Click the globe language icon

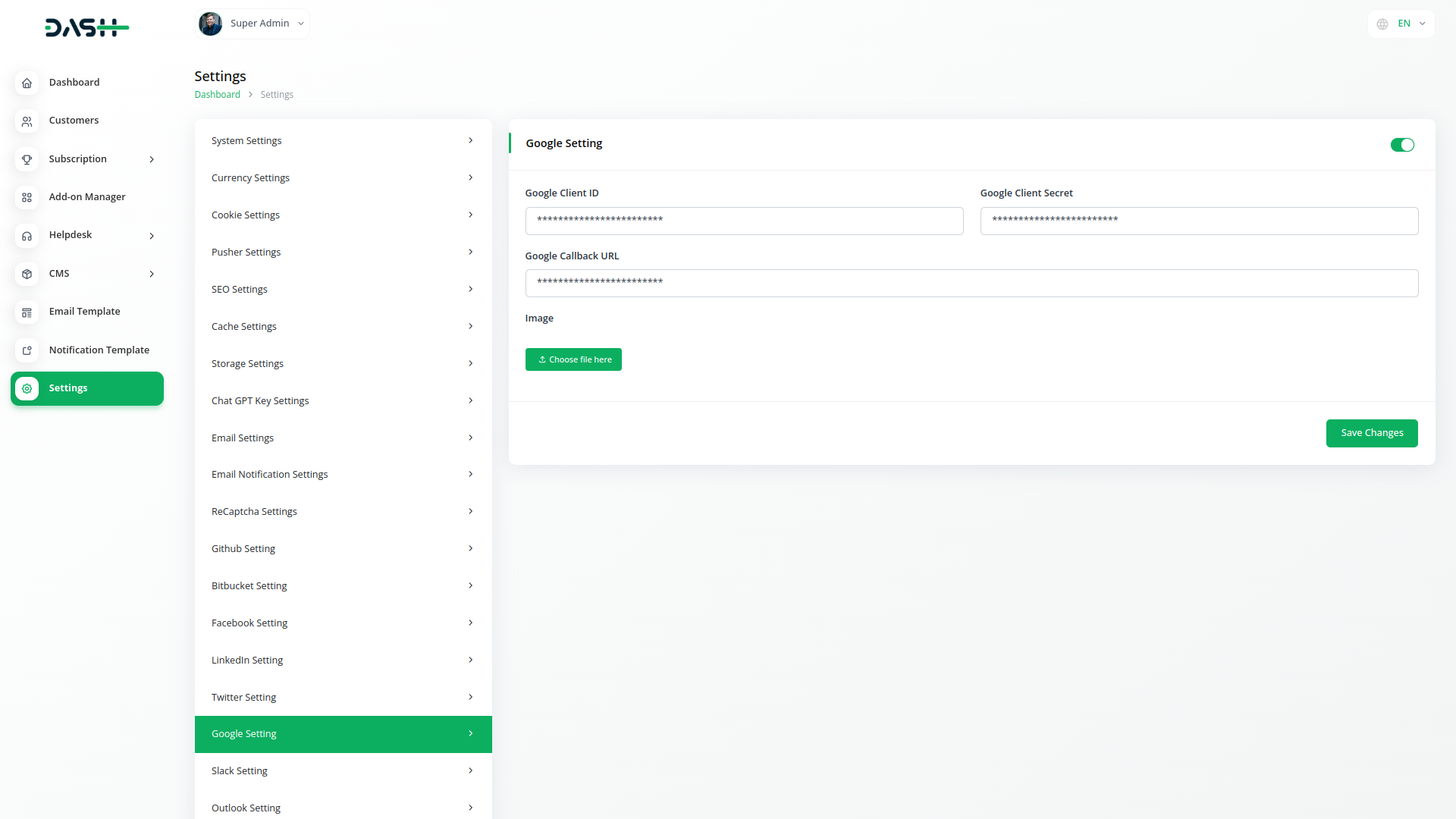coord(1382,24)
